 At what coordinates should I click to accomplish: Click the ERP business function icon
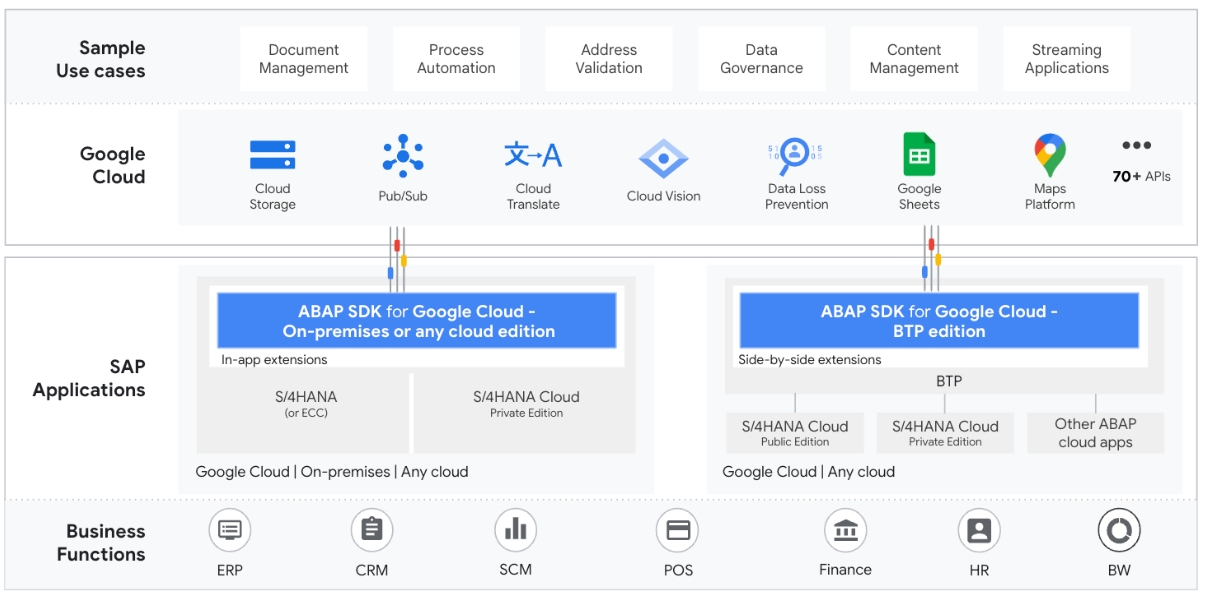[x=229, y=532]
